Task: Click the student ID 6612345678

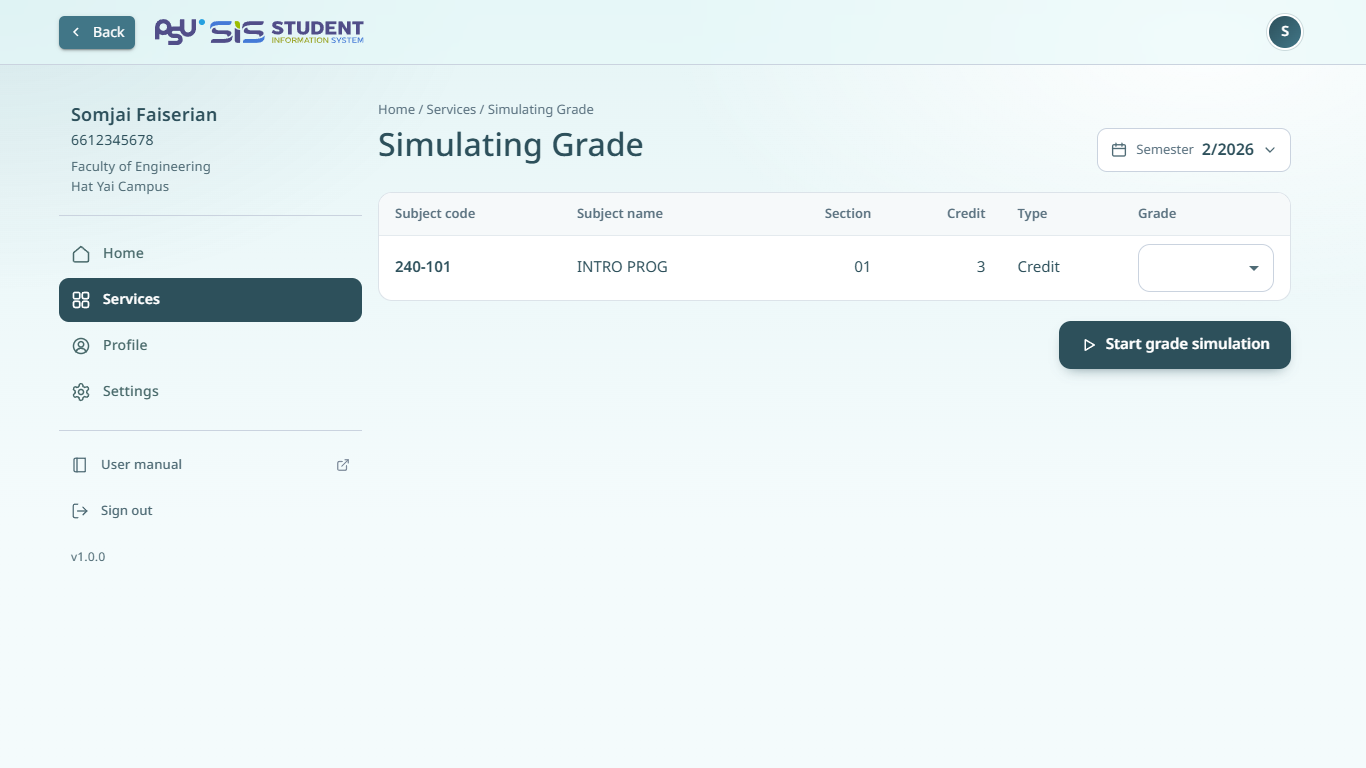Action: coord(112,141)
